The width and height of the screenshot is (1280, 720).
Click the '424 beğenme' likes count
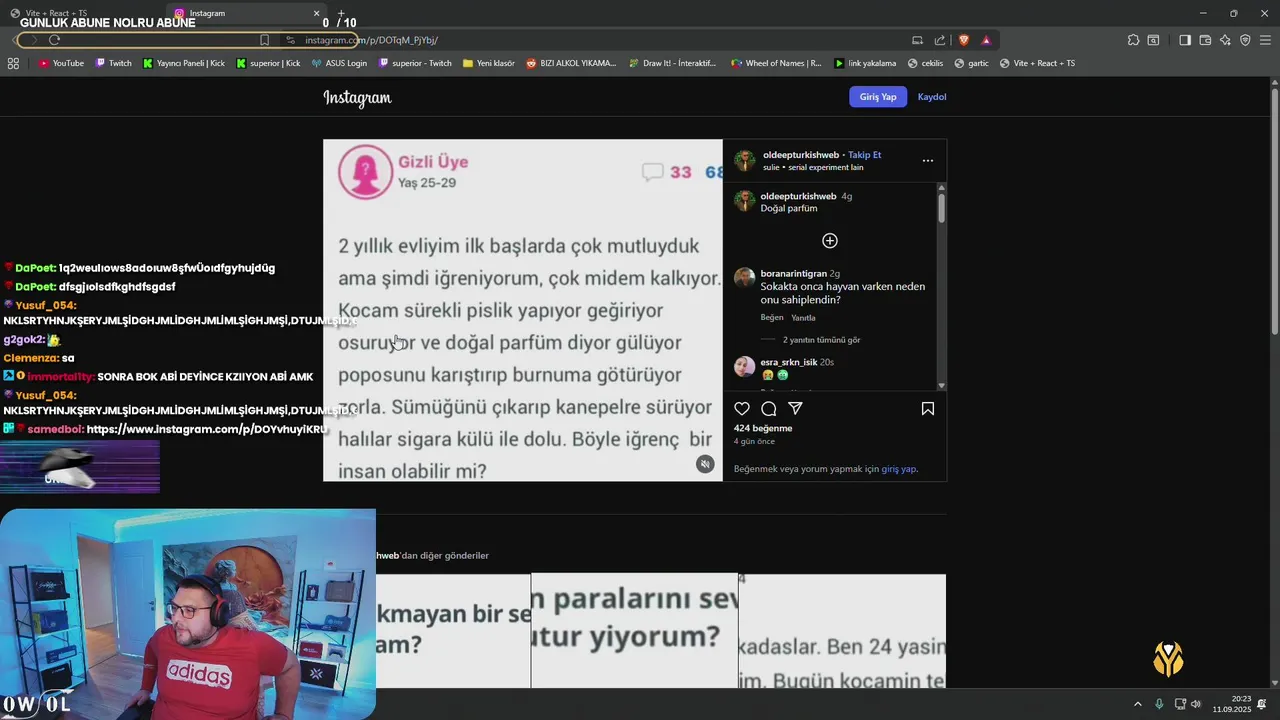tap(763, 428)
